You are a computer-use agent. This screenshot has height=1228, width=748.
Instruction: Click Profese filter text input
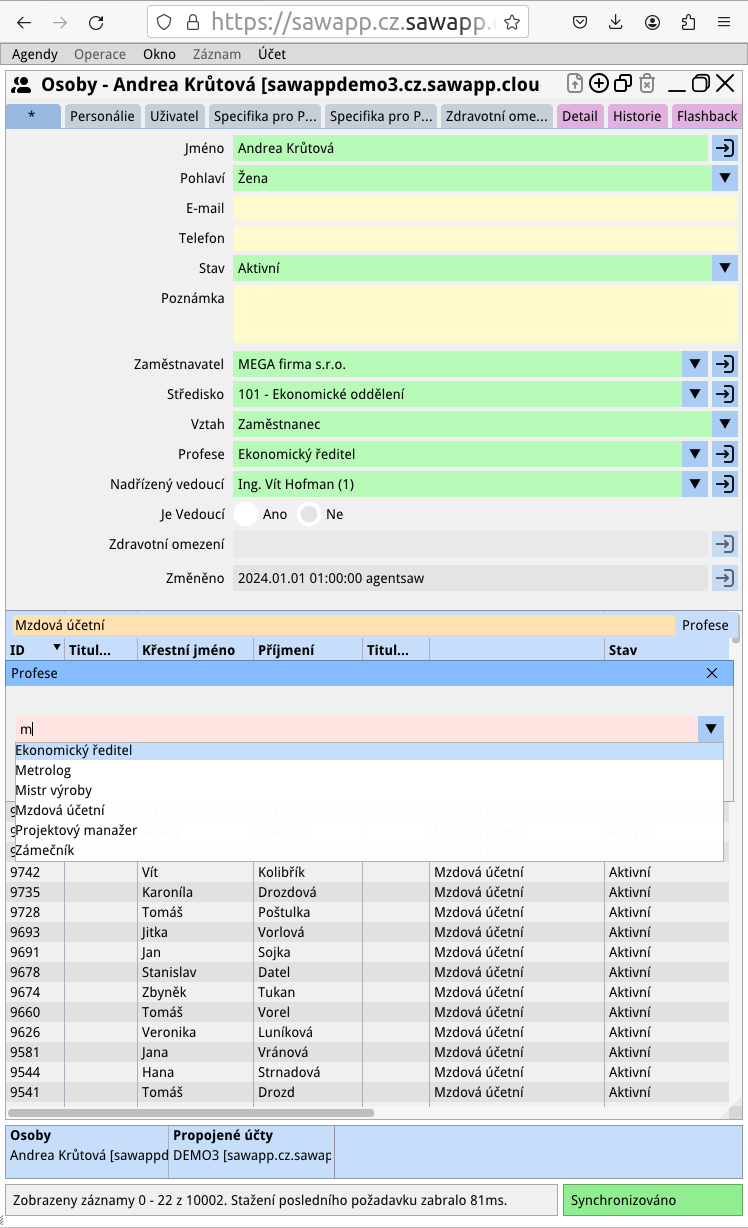[x=356, y=729]
